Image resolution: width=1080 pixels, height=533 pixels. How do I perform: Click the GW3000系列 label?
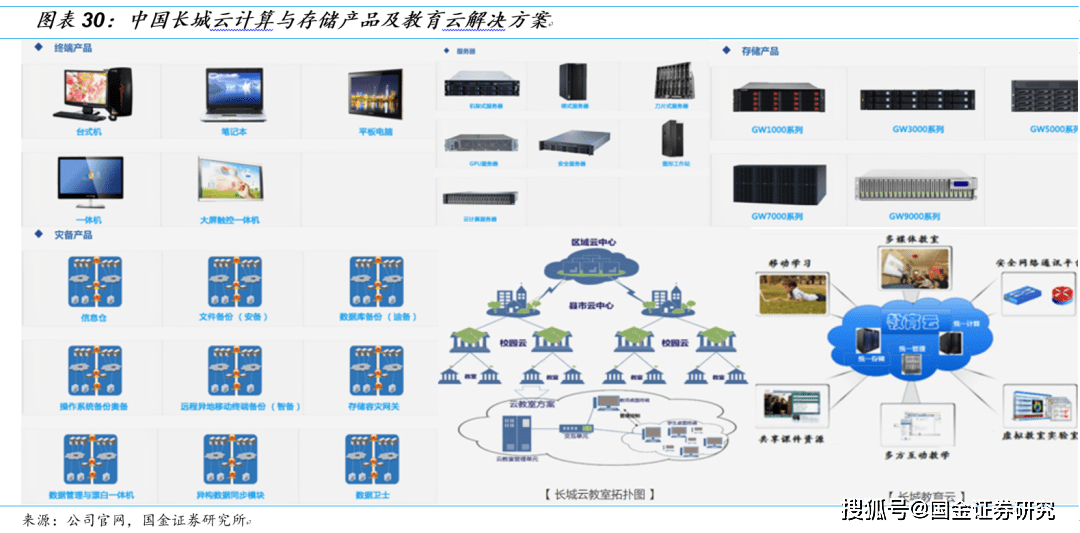[918, 129]
